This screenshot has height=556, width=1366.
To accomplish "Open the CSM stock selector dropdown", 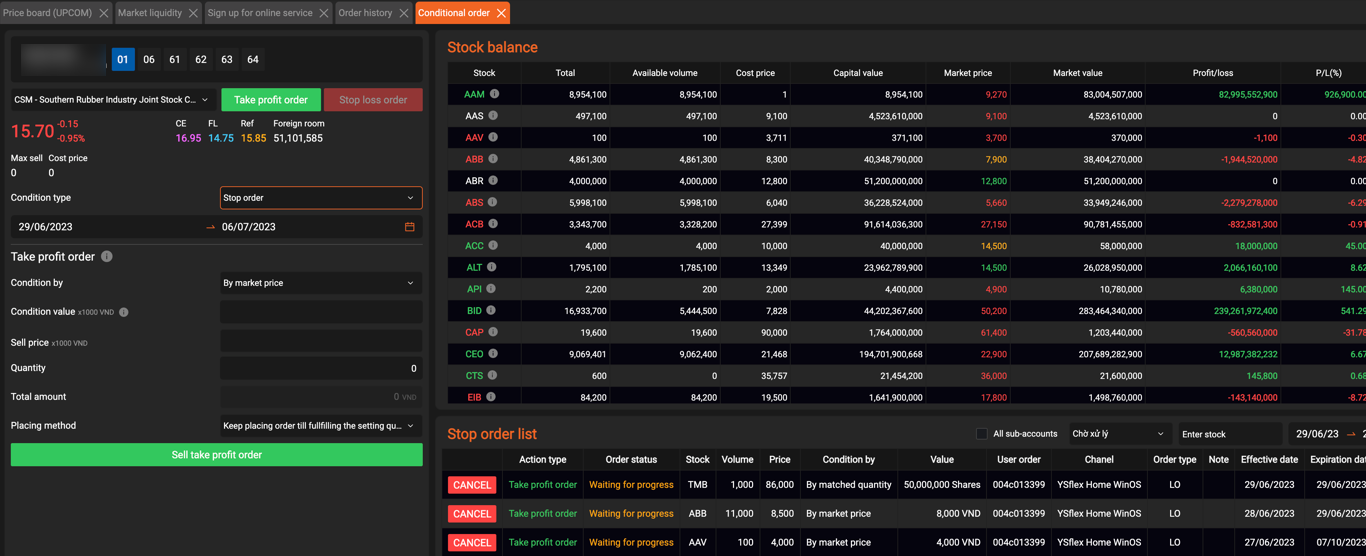I will coord(111,100).
